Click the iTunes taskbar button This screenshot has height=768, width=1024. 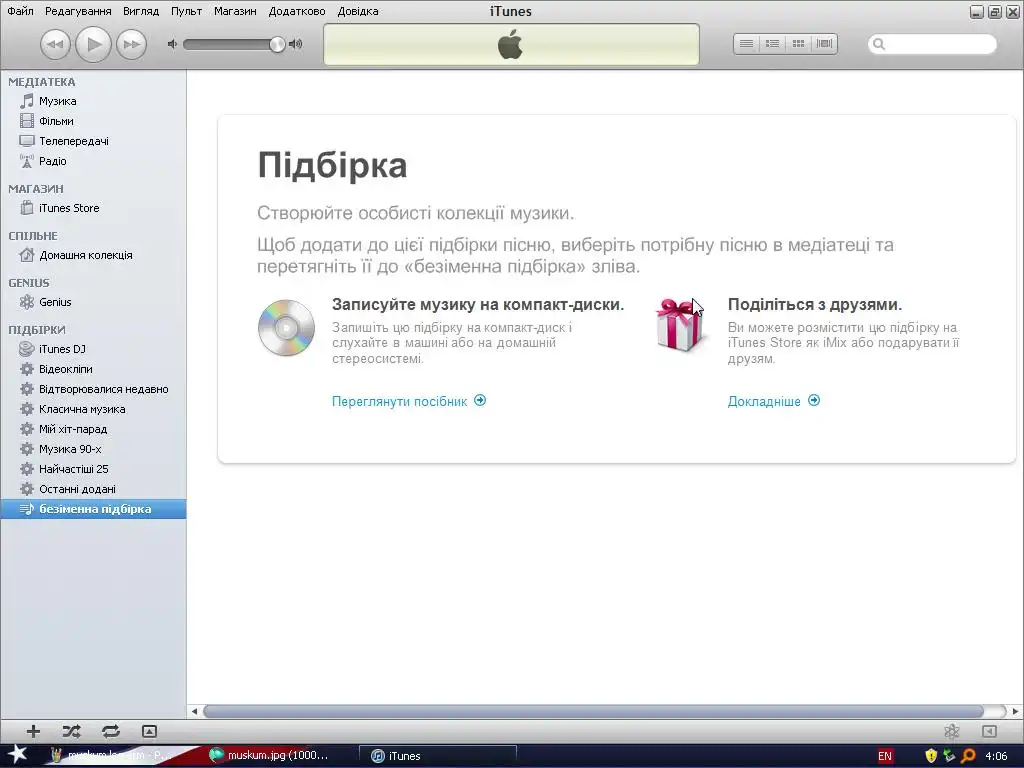(438, 756)
